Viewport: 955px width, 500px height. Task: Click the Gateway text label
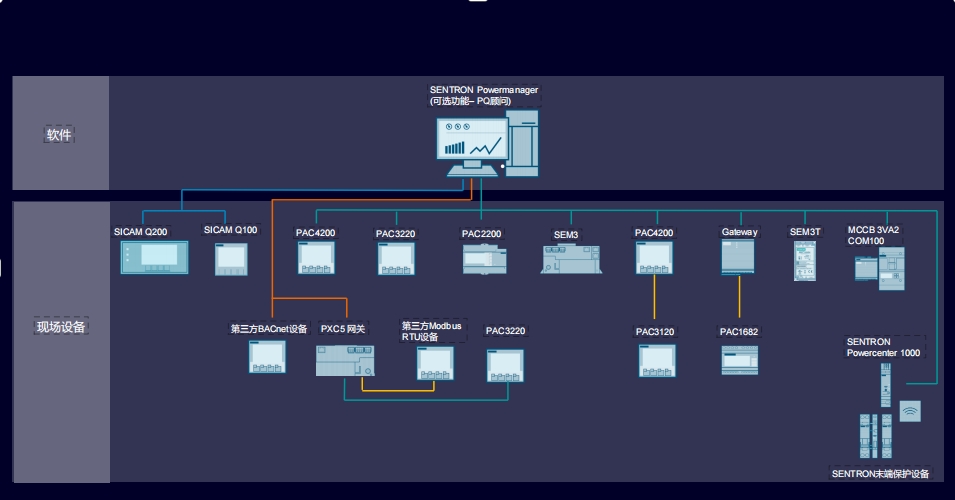[739, 231]
